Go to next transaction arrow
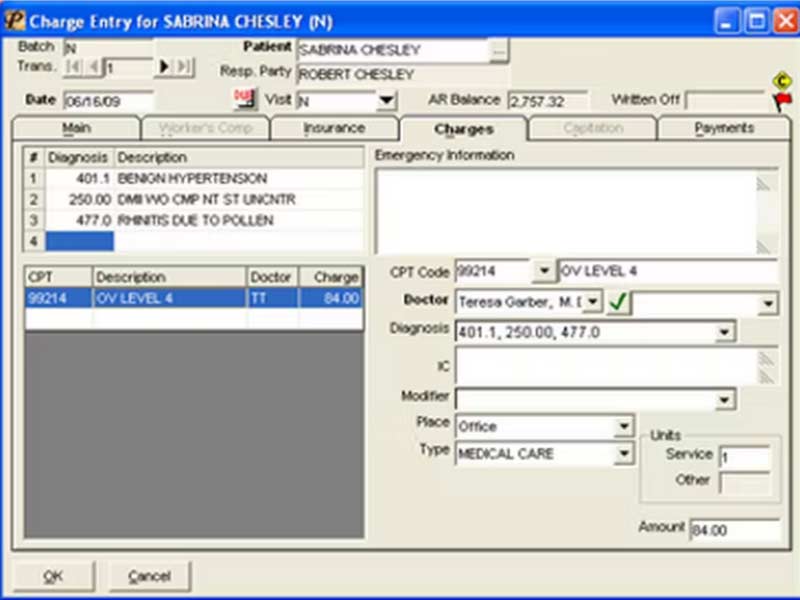Image resolution: width=800 pixels, height=600 pixels. (164, 67)
